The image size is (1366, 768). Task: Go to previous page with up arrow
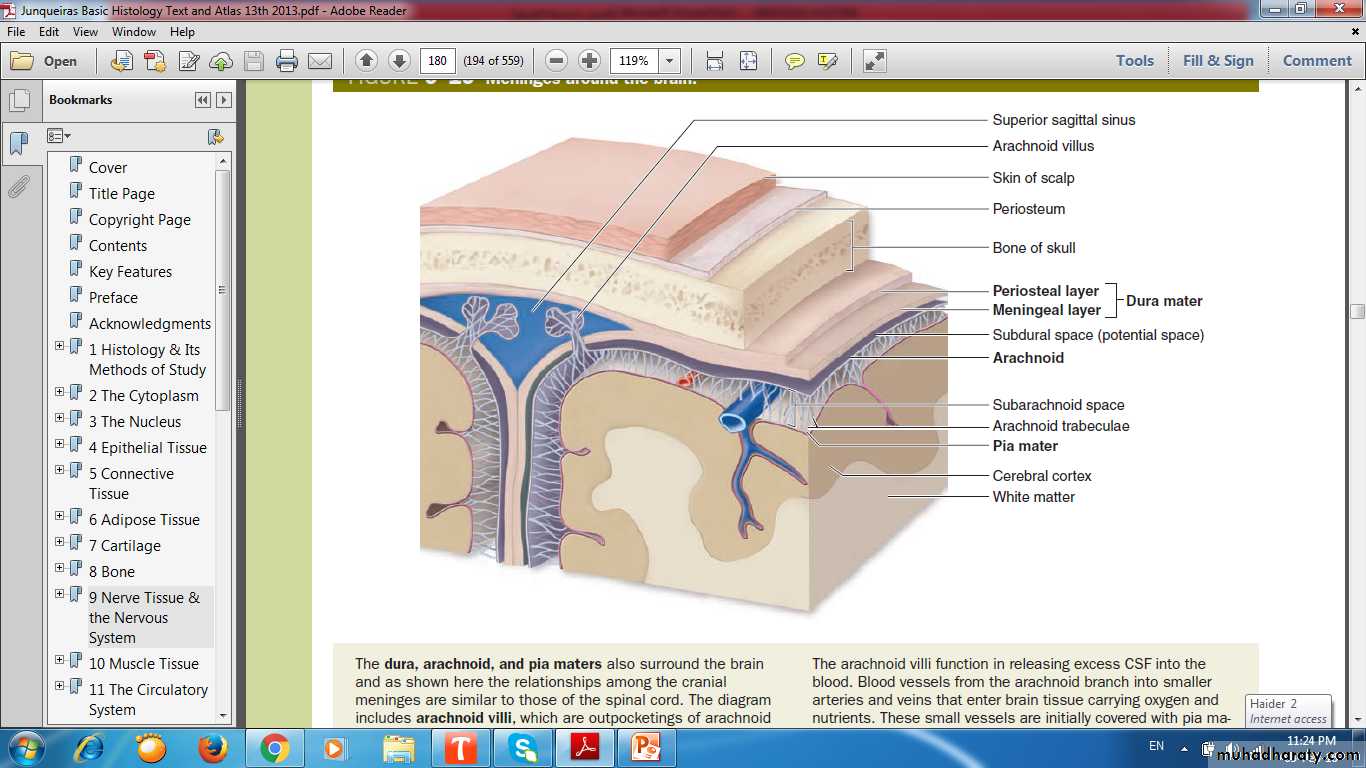(x=366, y=61)
